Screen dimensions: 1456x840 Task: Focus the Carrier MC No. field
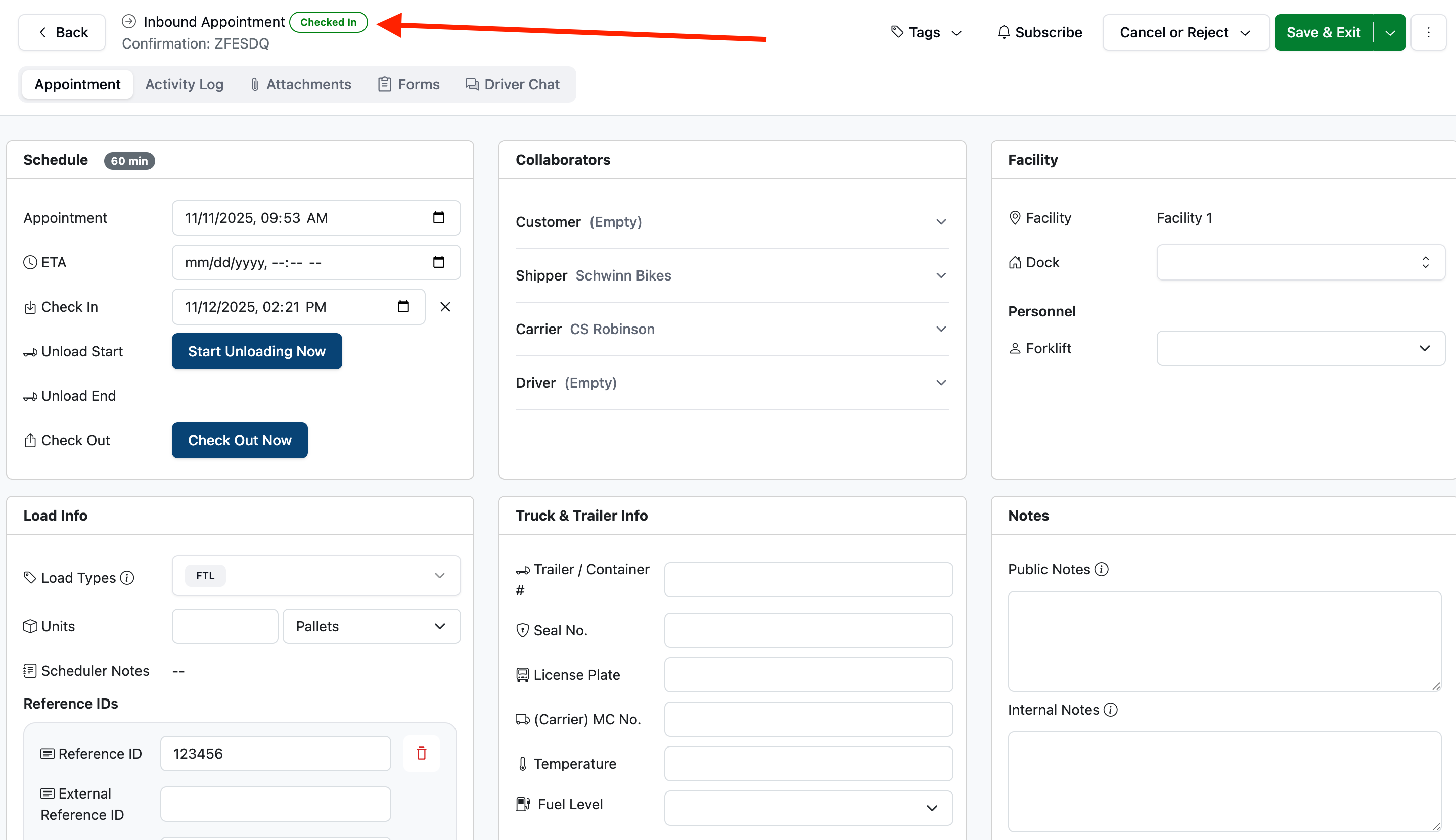click(808, 719)
